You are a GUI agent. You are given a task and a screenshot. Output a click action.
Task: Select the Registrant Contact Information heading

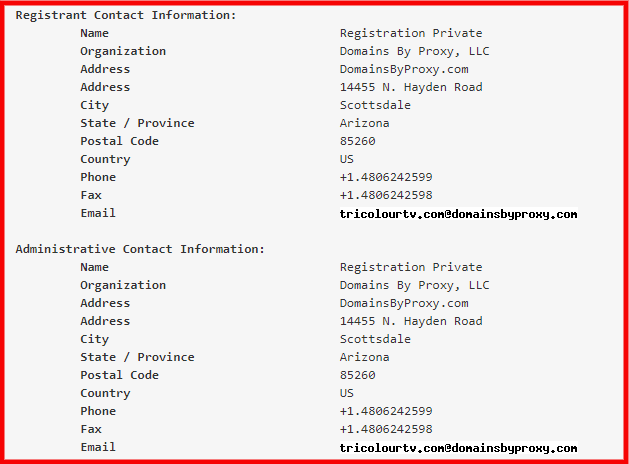pyautogui.click(x=126, y=15)
